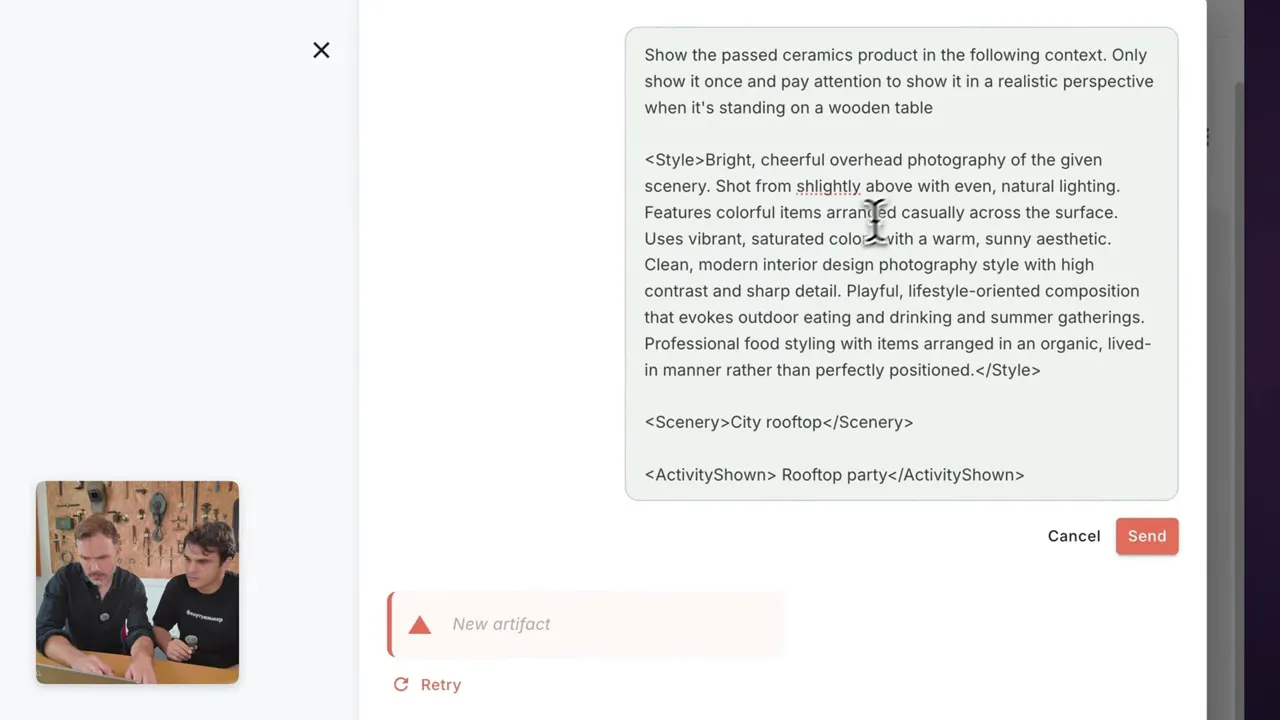The height and width of the screenshot is (720, 1280).
Task: Click the circular refresh icon beside Retry
Action: click(400, 684)
